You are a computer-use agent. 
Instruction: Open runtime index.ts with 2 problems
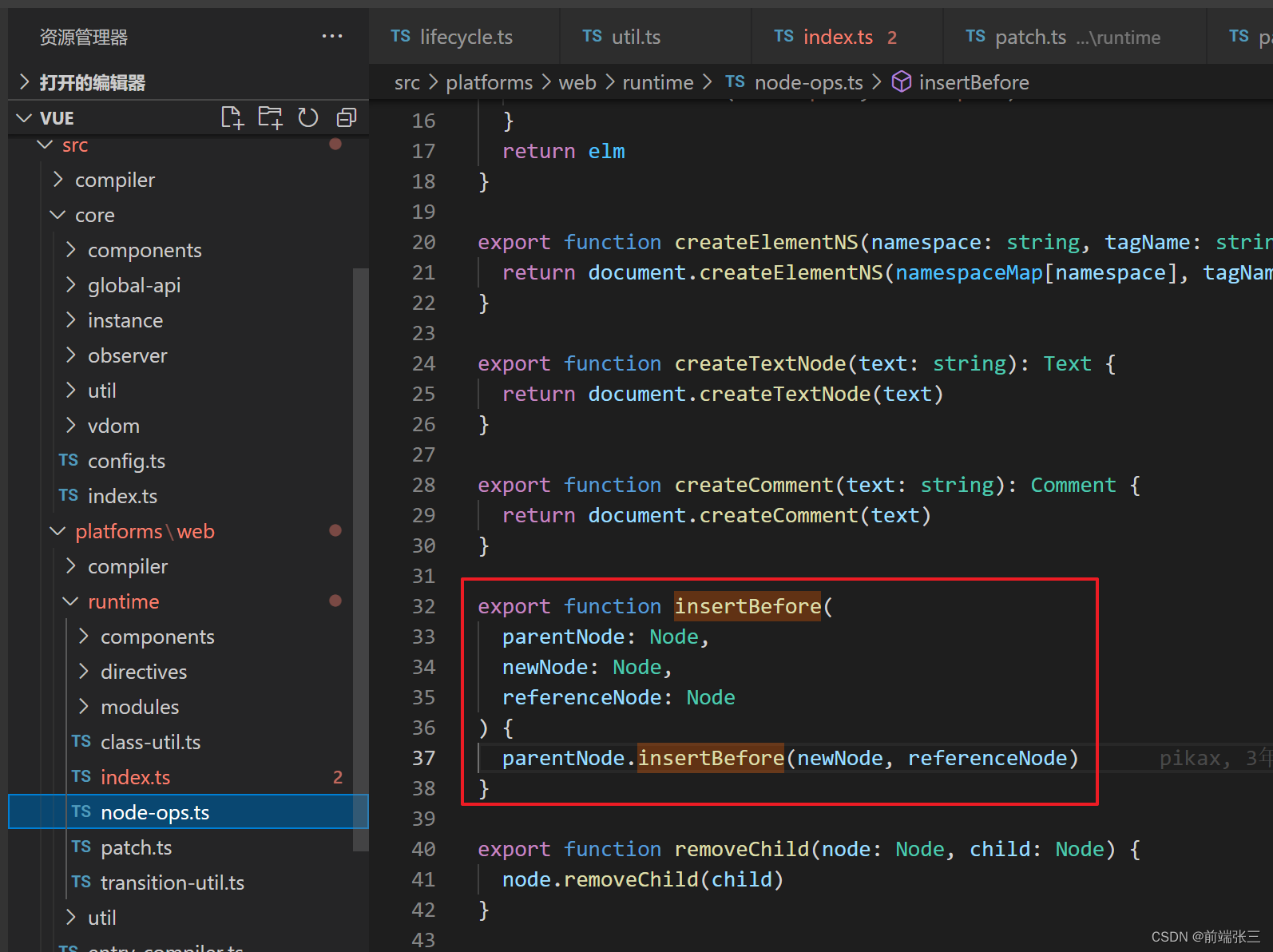tap(188, 777)
